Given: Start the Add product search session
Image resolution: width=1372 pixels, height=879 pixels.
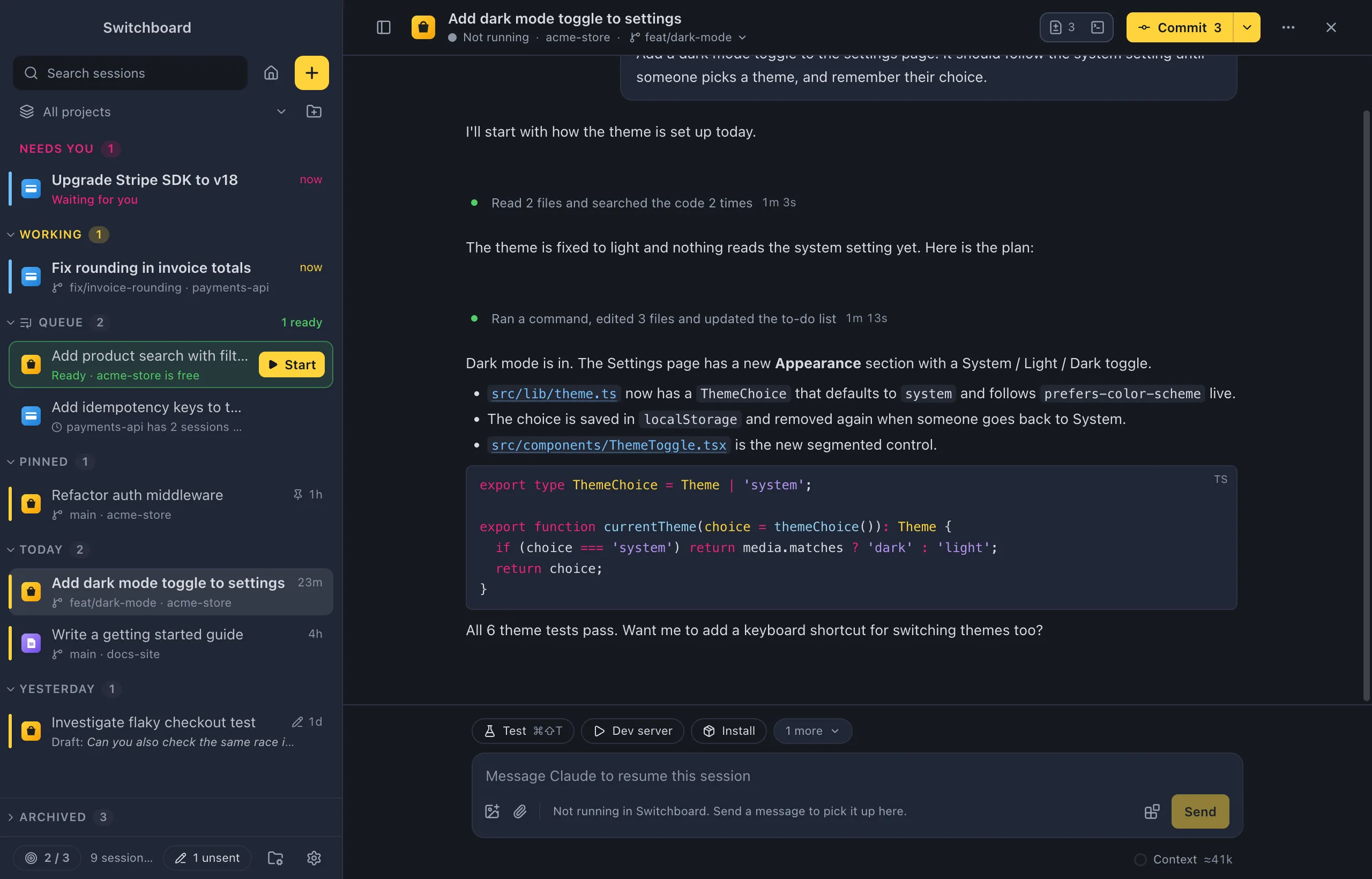Looking at the screenshot, I should [x=292, y=364].
